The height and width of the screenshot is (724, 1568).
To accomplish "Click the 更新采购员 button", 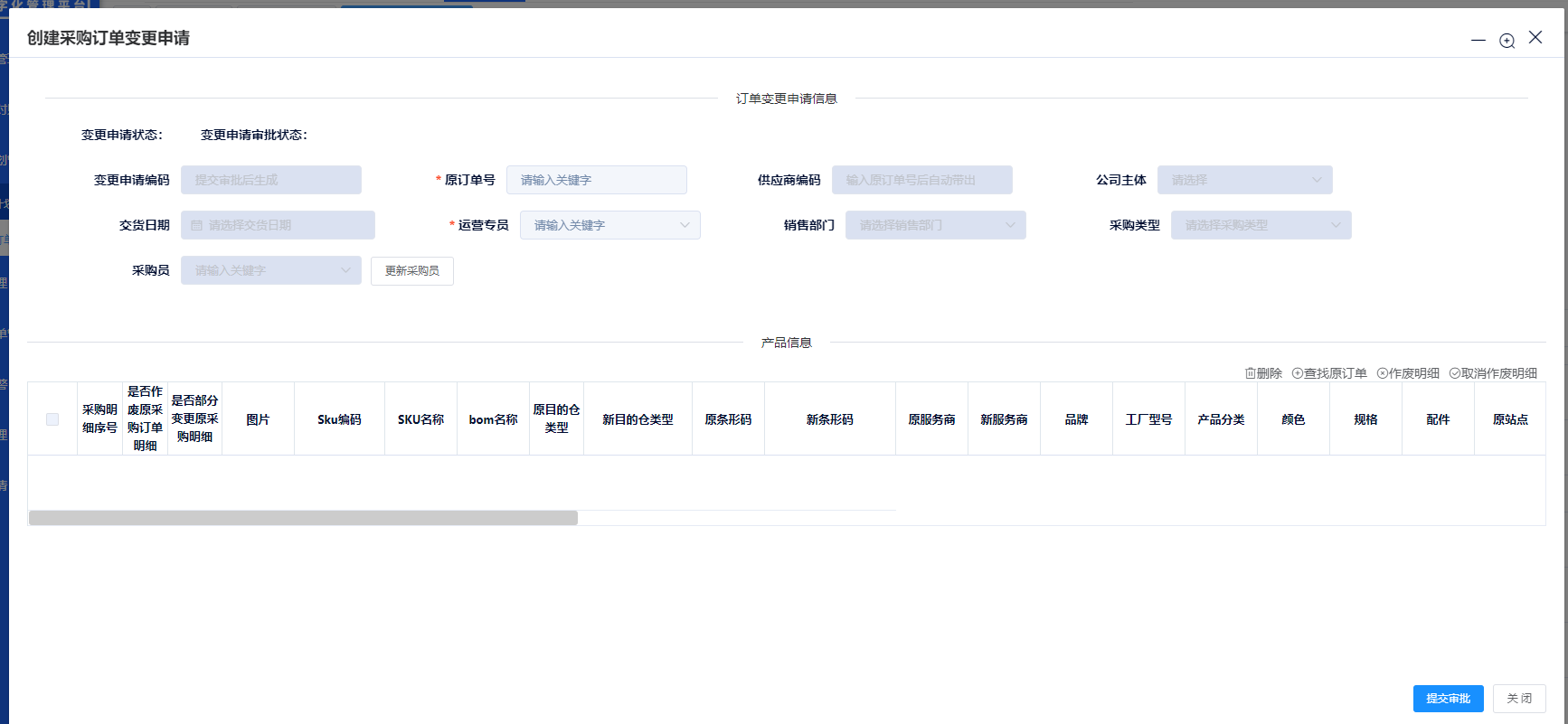I will click(412, 271).
